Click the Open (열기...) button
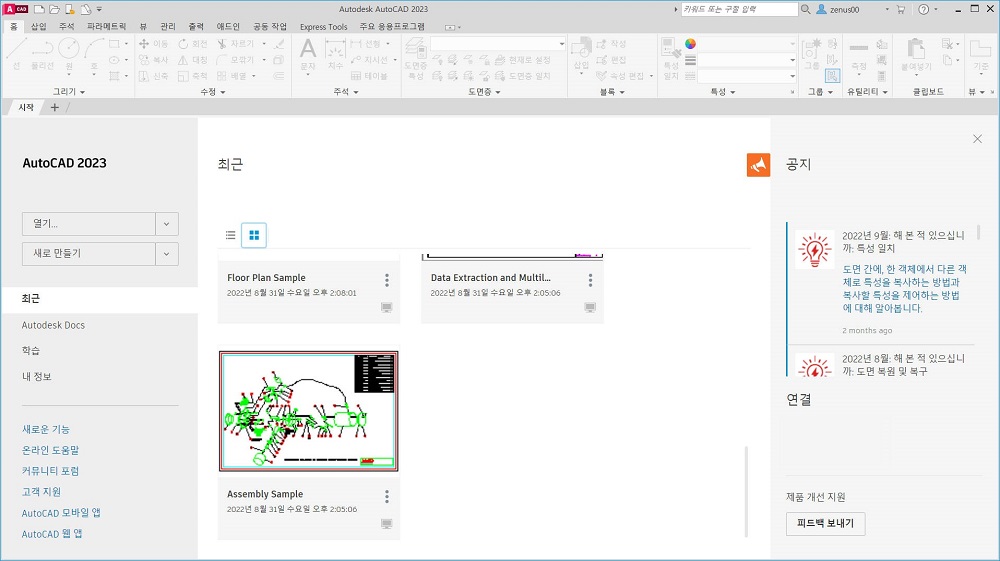The width and height of the screenshot is (1000, 561). click(x=89, y=224)
